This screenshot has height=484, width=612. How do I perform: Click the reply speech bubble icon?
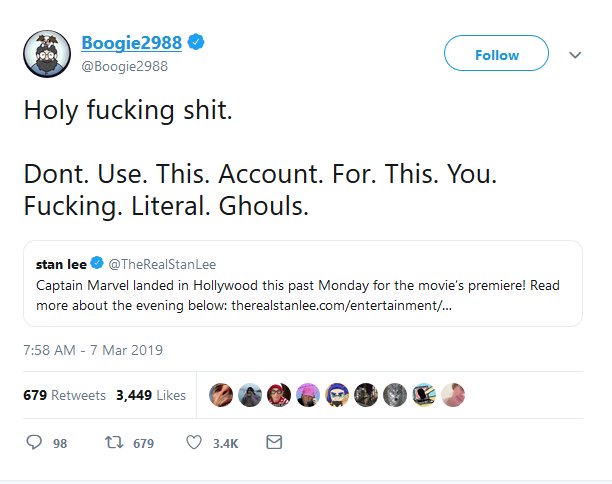coord(32,442)
